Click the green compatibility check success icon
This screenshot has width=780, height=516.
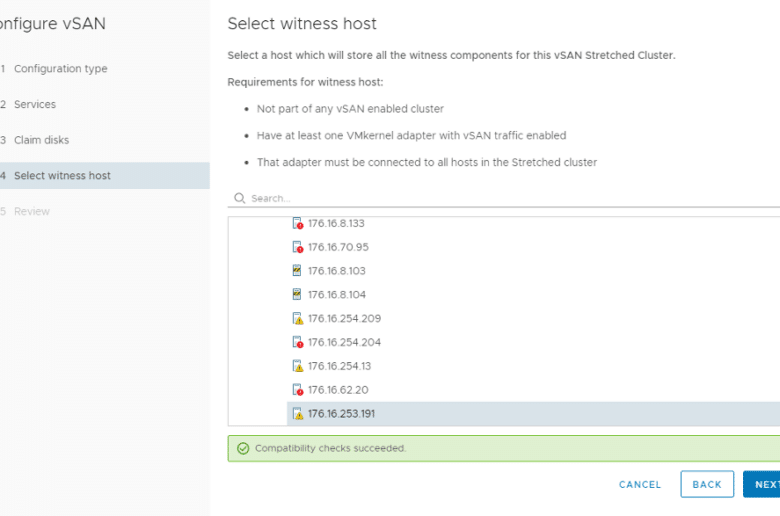[243, 448]
